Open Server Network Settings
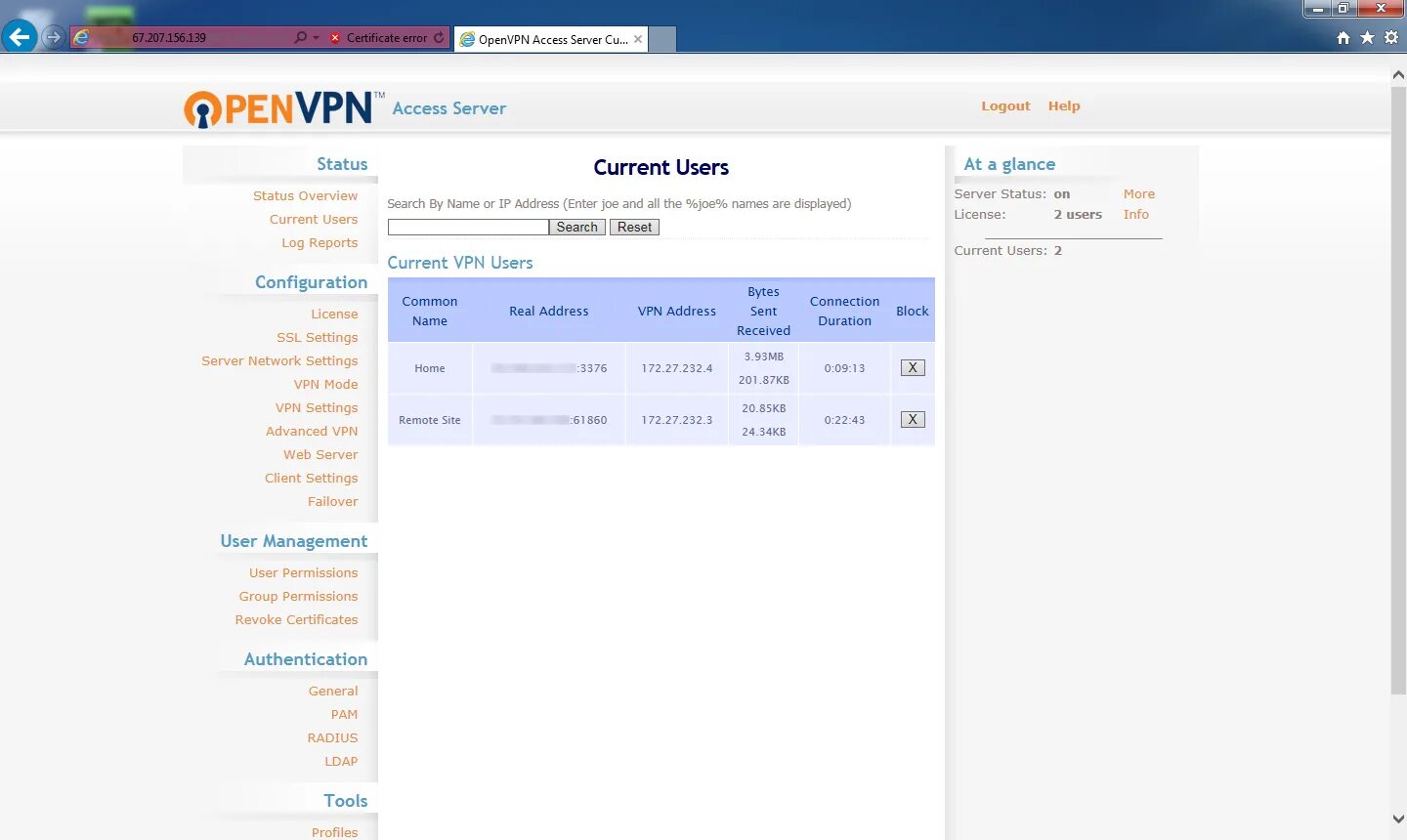The image size is (1407, 840). (279, 360)
